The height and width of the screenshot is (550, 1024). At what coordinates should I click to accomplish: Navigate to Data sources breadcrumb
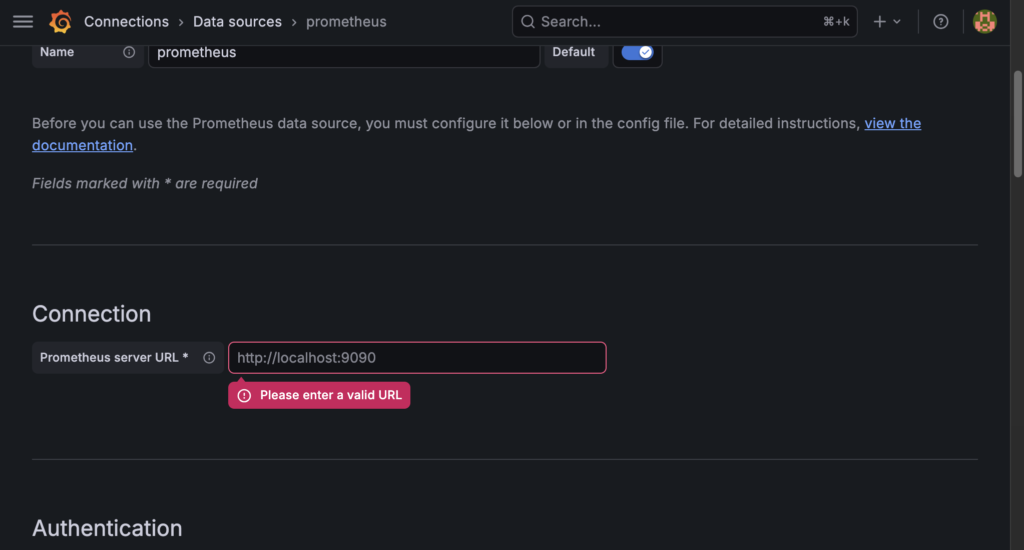tap(237, 22)
